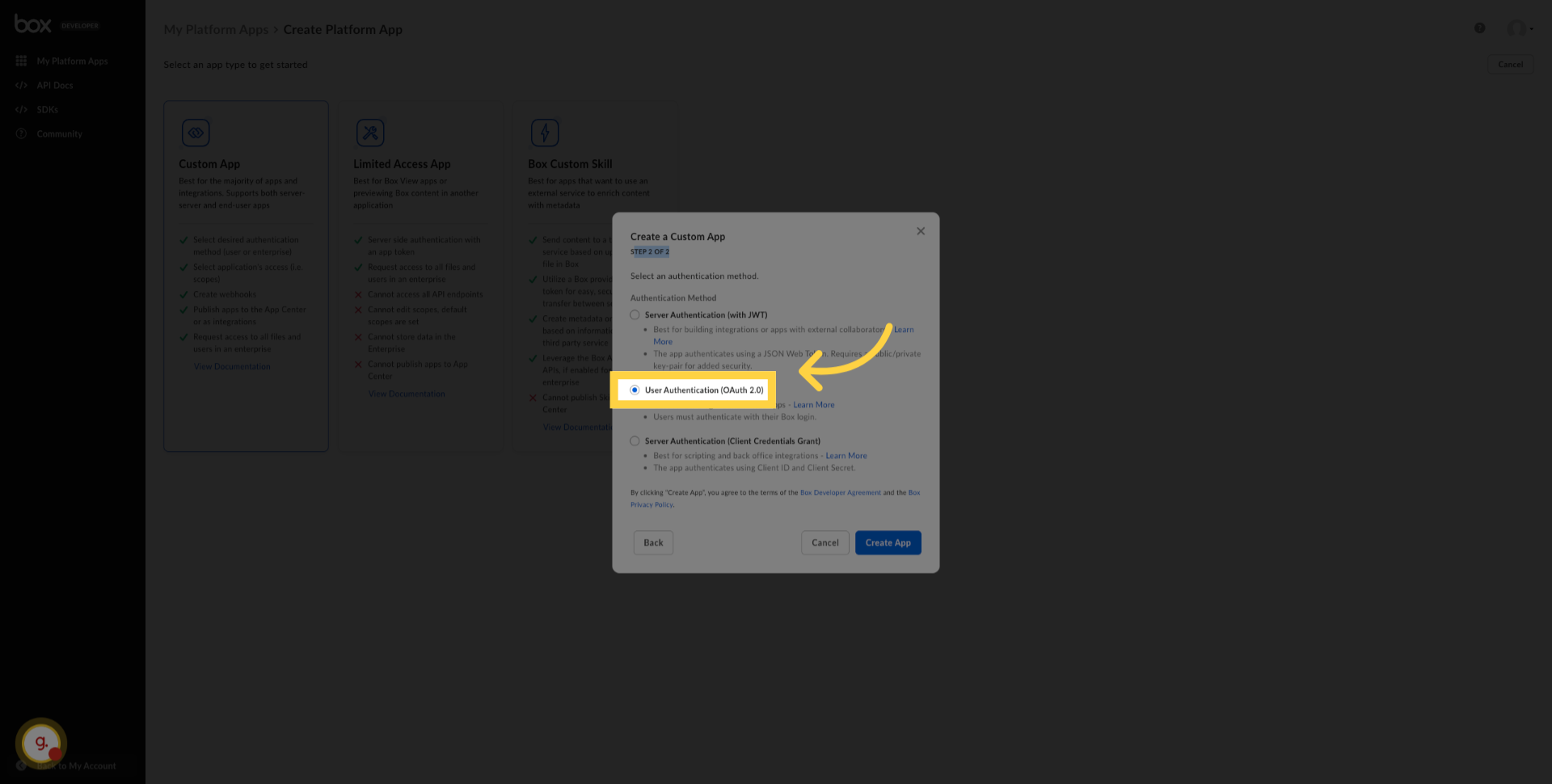Click the Back to My Account arrow icon

pyautogui.click(x=20, y=765)
